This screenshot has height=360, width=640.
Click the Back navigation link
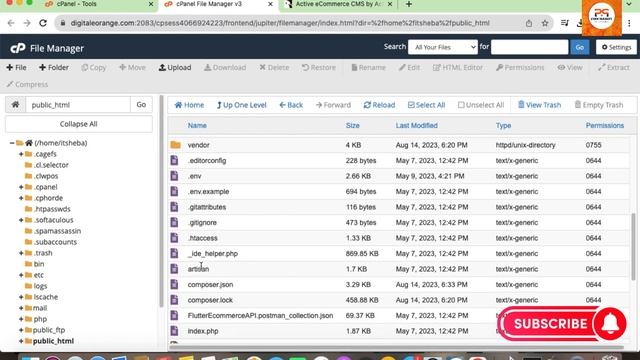[291, 105]
